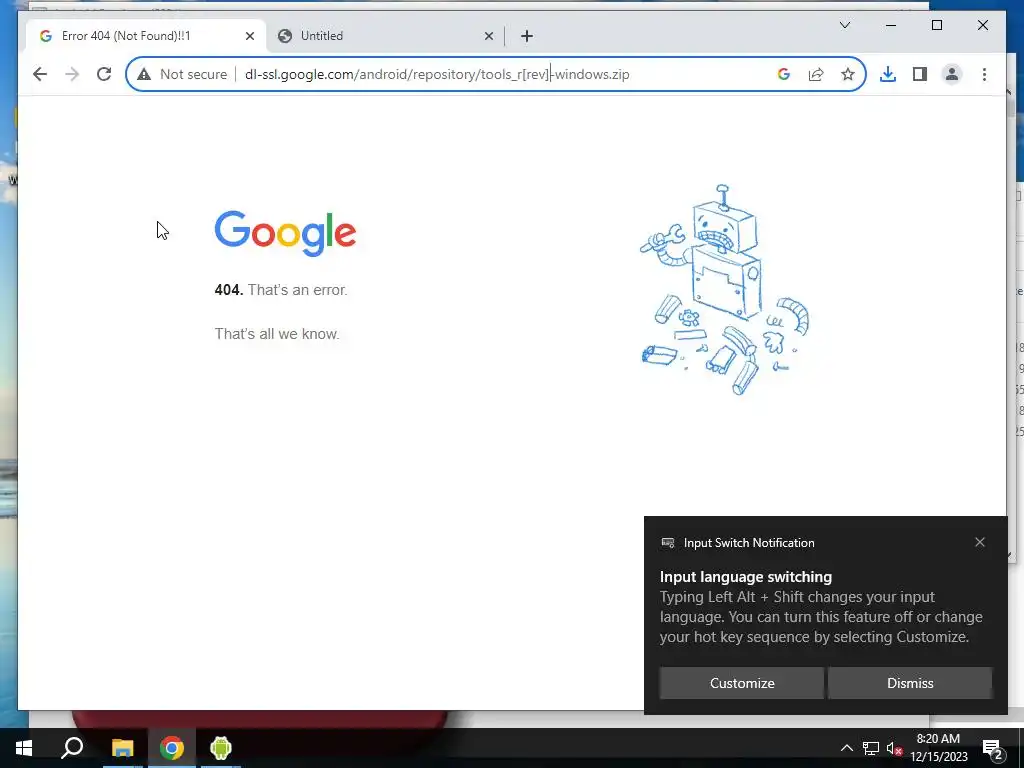Open Google search side panel icon in address bar
Image resolution: width=1024 pixels, height=768 pixels.
point(784,74)
